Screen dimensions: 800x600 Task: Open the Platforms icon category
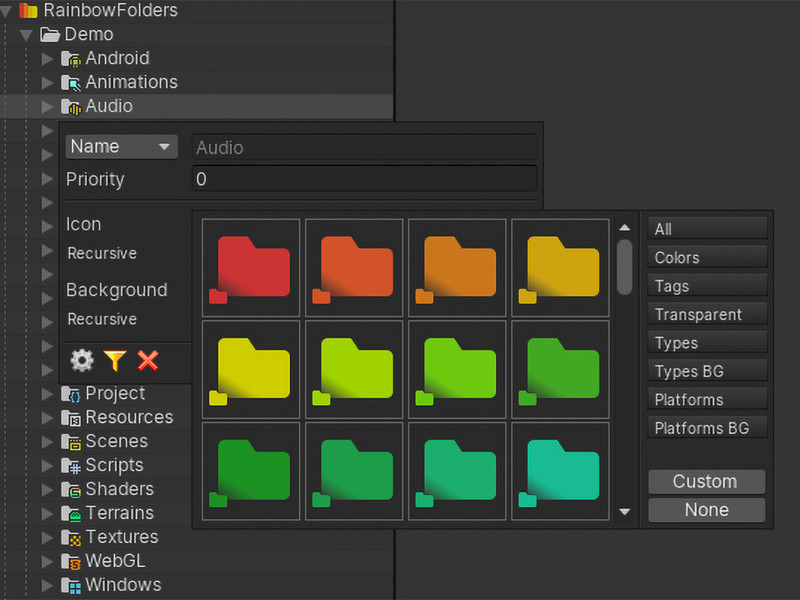coord(707,399)
